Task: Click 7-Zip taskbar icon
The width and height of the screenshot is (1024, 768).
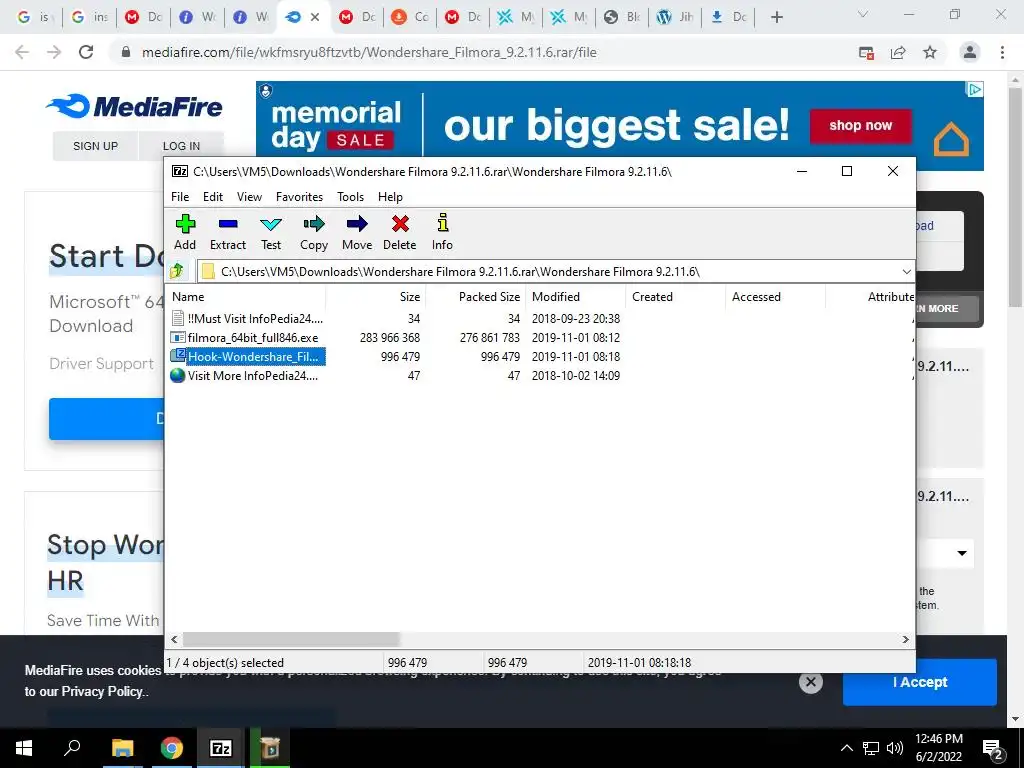Action: (x=221, y=748)
